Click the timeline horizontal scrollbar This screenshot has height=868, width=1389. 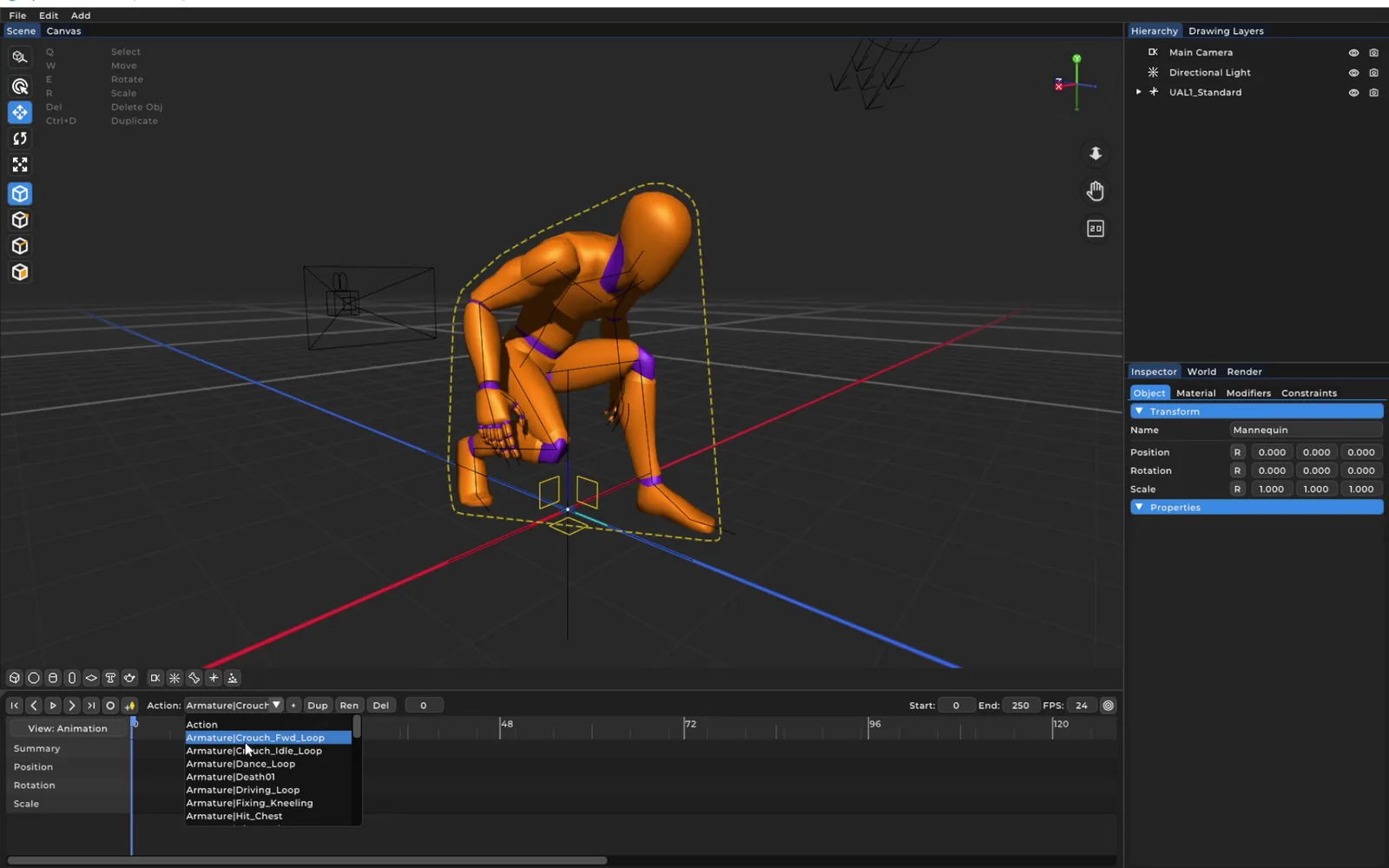coord(307,860)
